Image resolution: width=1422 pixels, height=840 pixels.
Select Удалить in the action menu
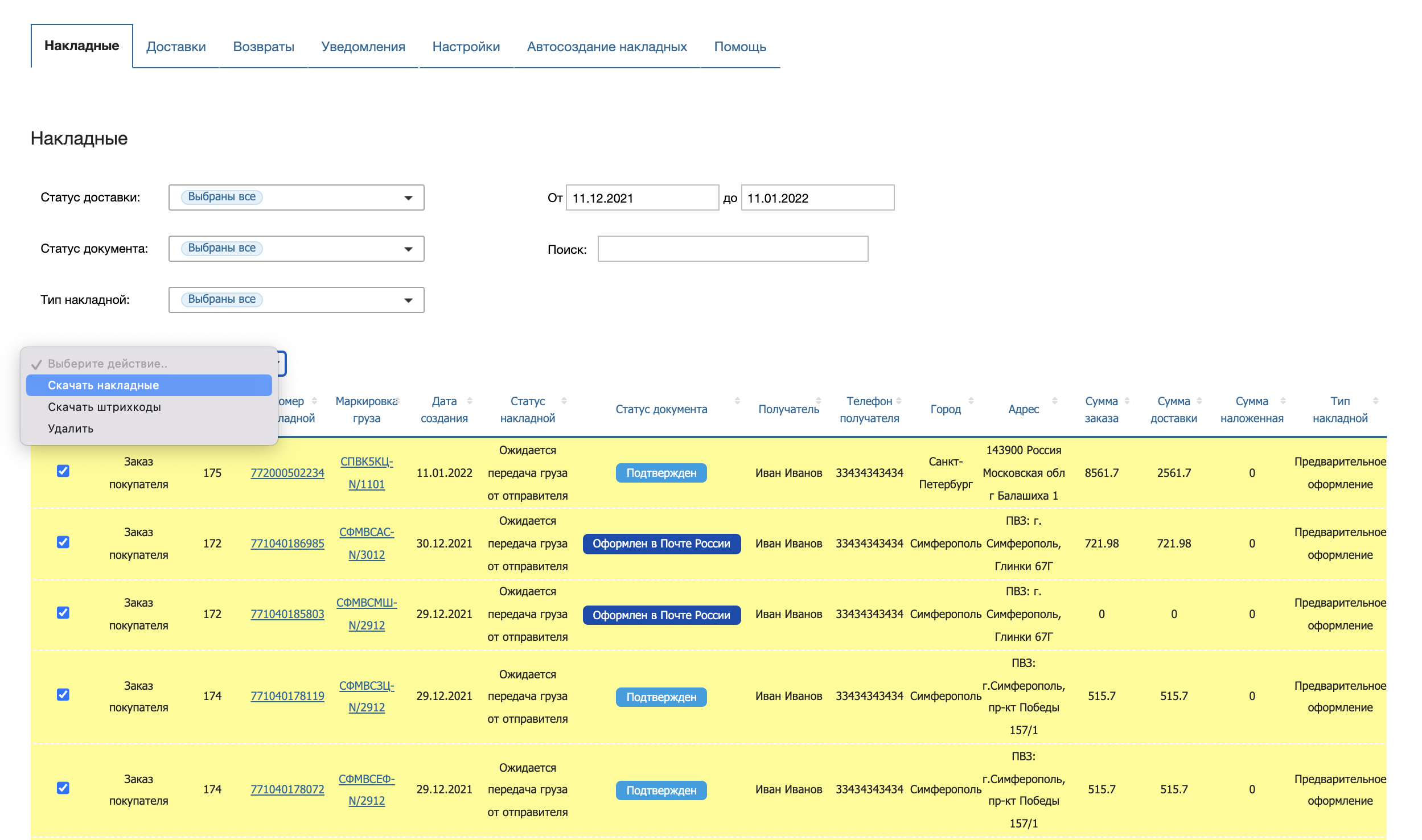pos(71,429)
